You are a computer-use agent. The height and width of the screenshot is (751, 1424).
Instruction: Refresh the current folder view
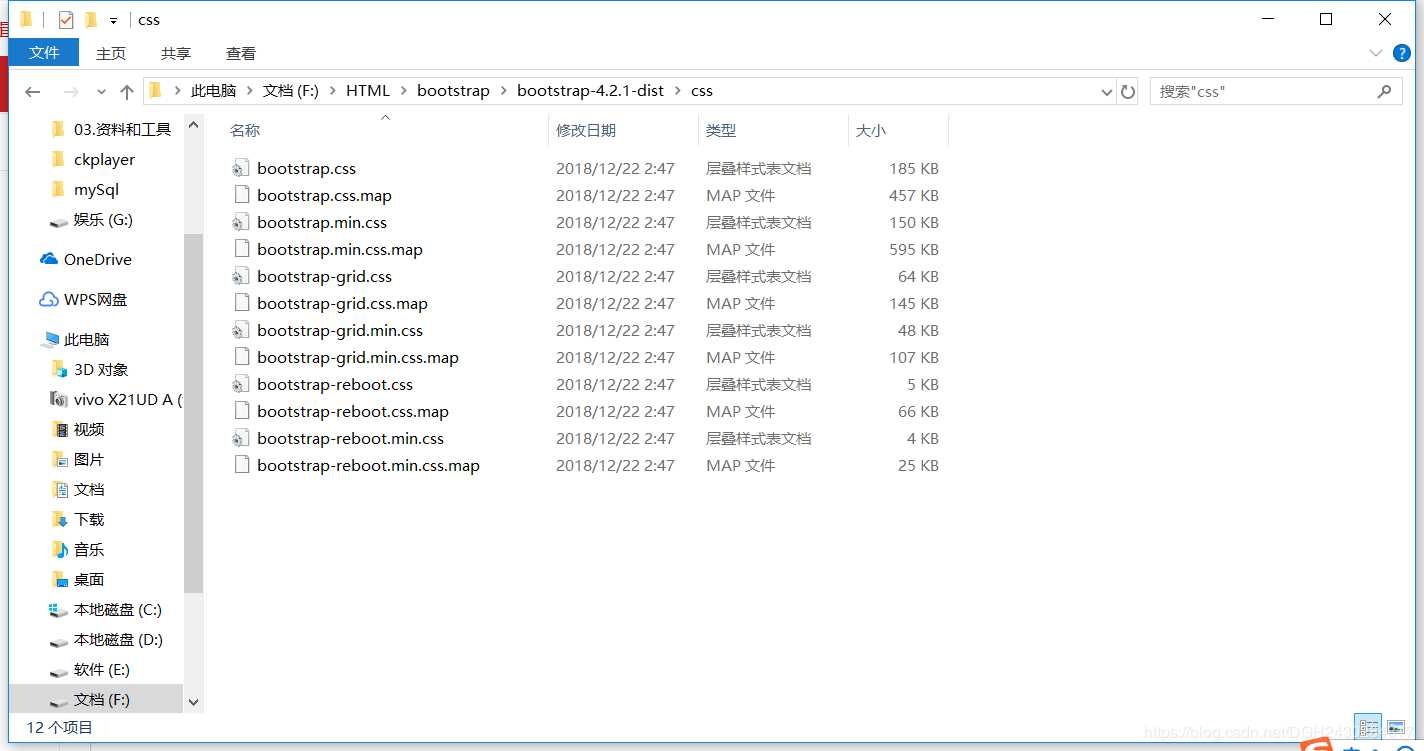pyautogui.click(x=1128, y=91)
